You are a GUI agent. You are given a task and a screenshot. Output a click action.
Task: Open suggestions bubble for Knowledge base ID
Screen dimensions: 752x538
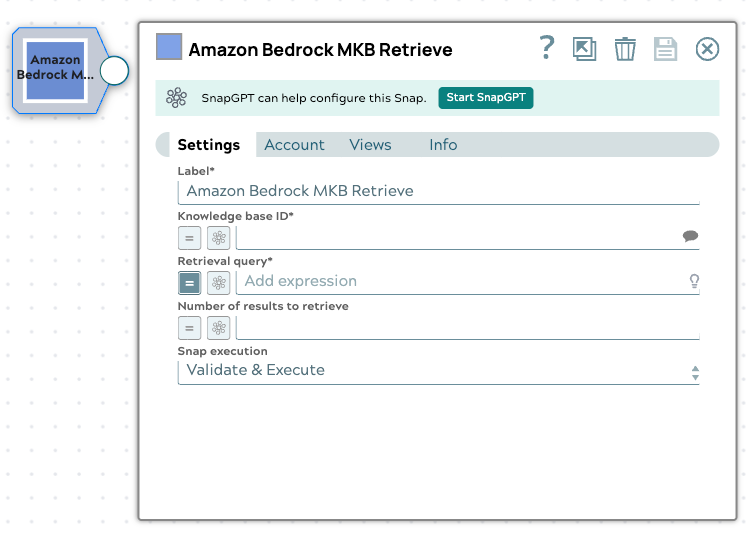pos(690,236)
